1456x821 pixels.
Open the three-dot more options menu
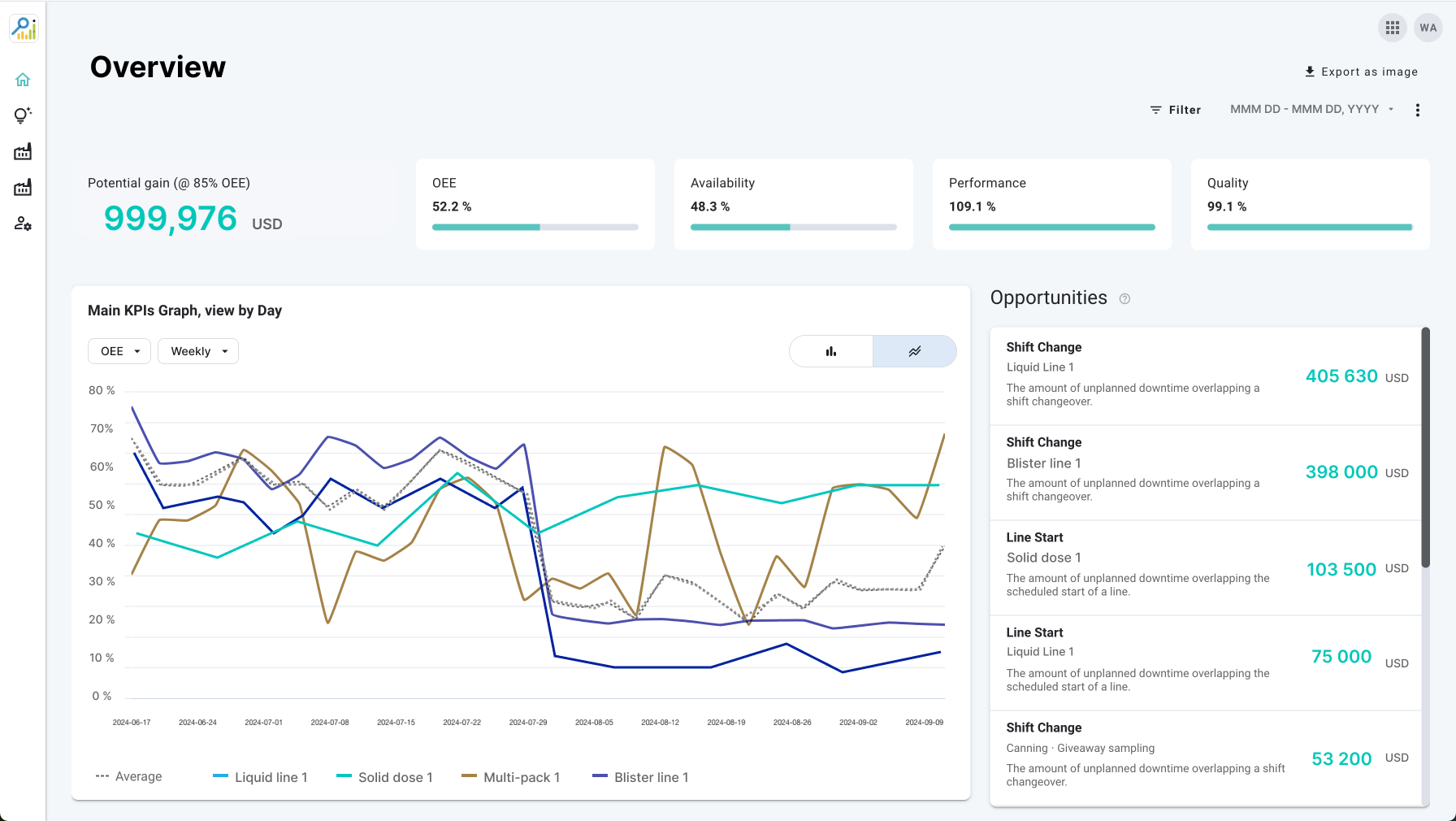point(1418,110)
